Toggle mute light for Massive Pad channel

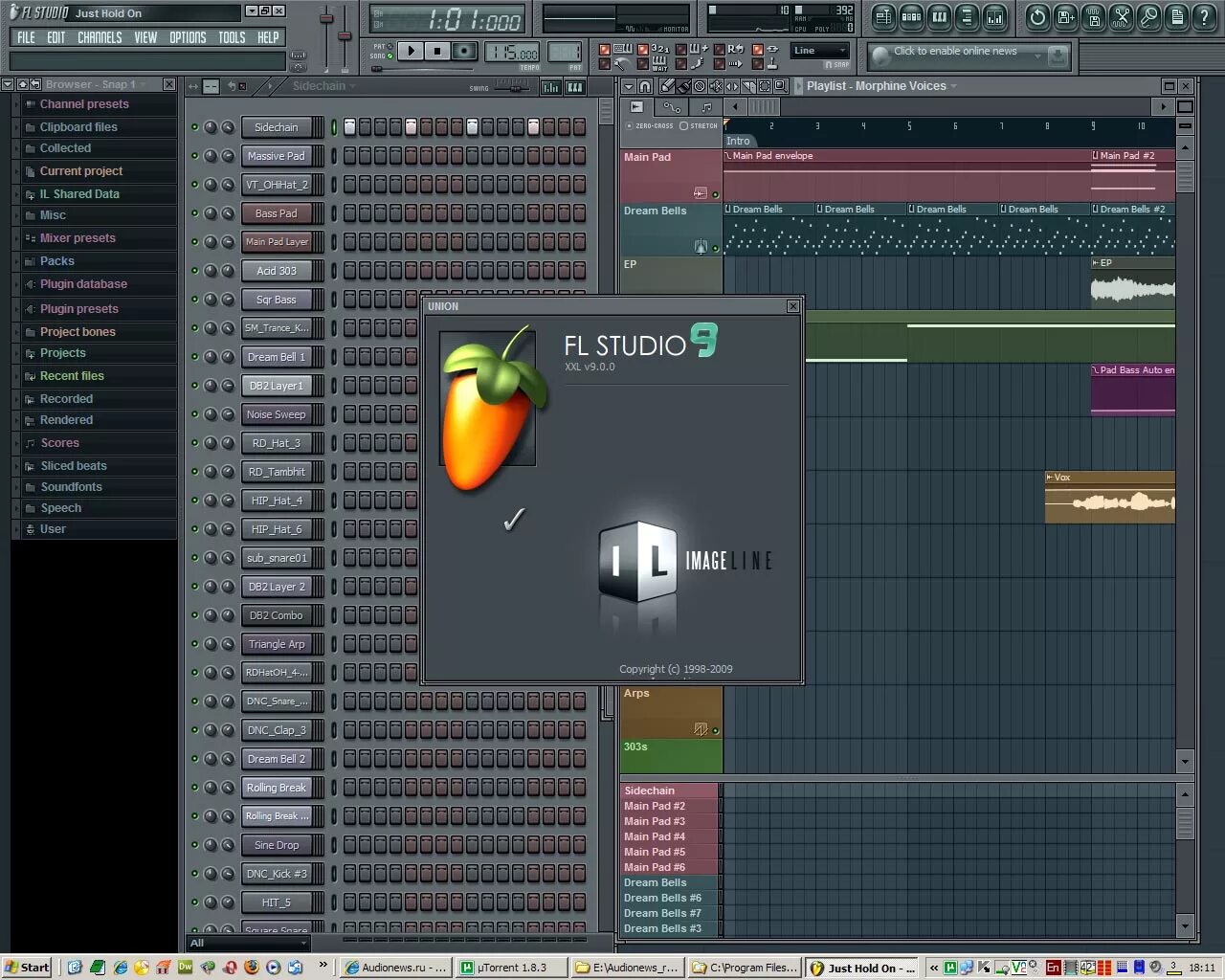(195, 156)
